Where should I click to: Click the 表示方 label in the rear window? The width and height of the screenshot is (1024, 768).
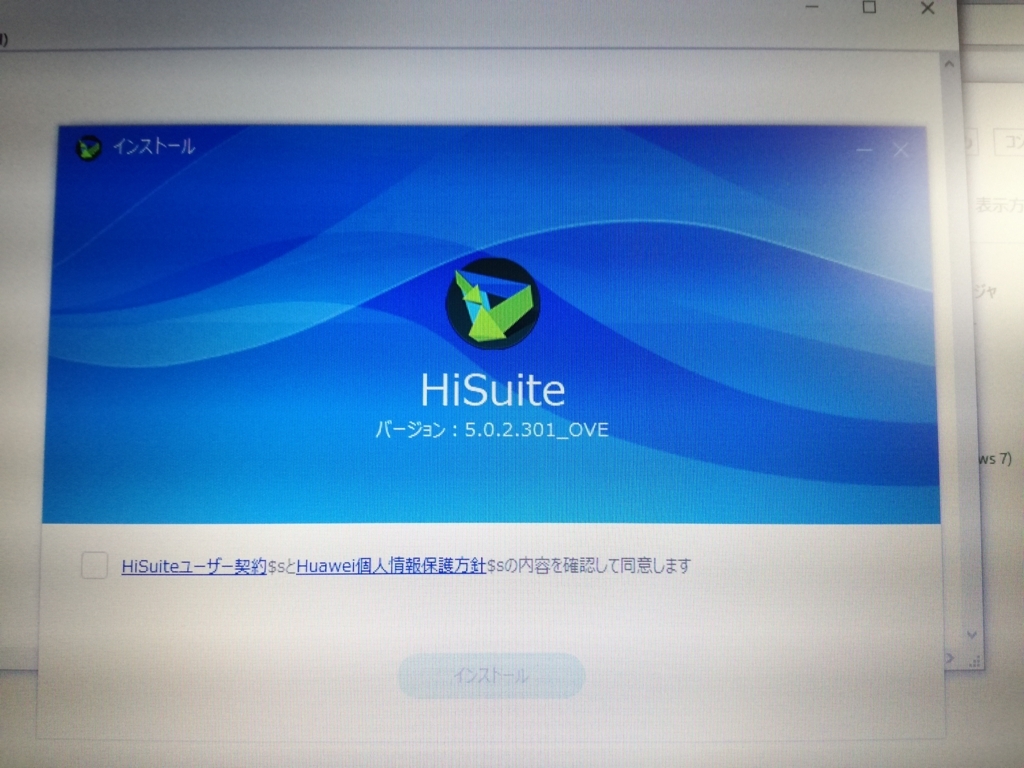(999, 205)
